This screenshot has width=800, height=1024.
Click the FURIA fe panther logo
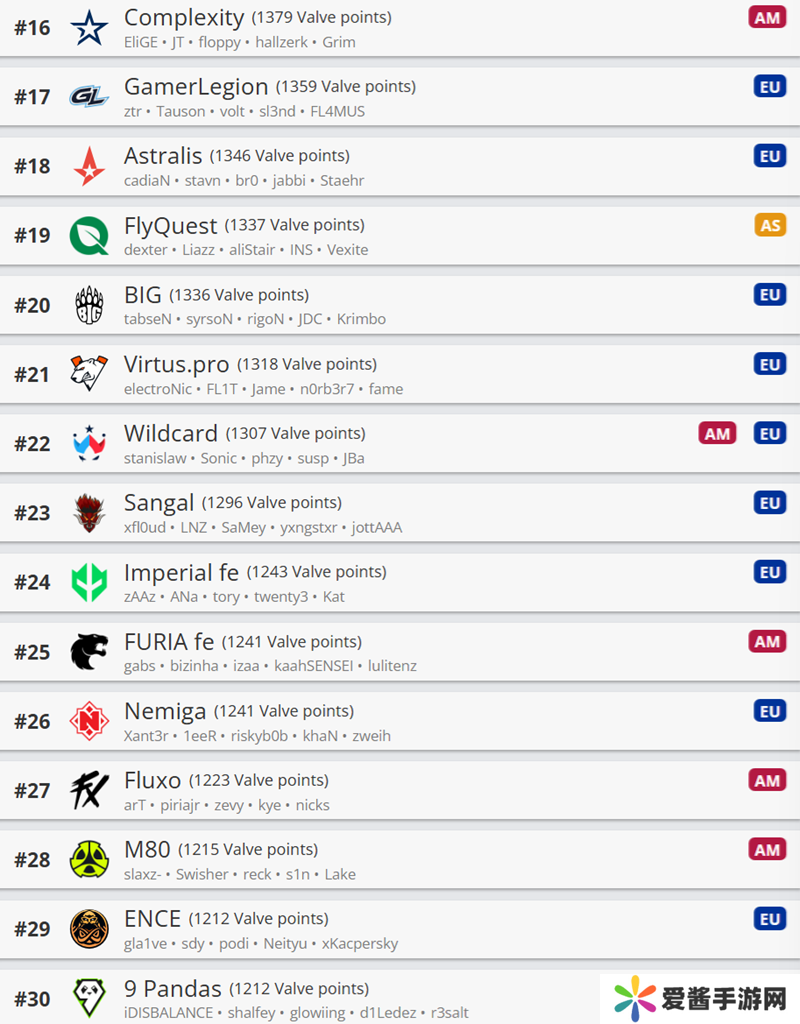(89, 652)
